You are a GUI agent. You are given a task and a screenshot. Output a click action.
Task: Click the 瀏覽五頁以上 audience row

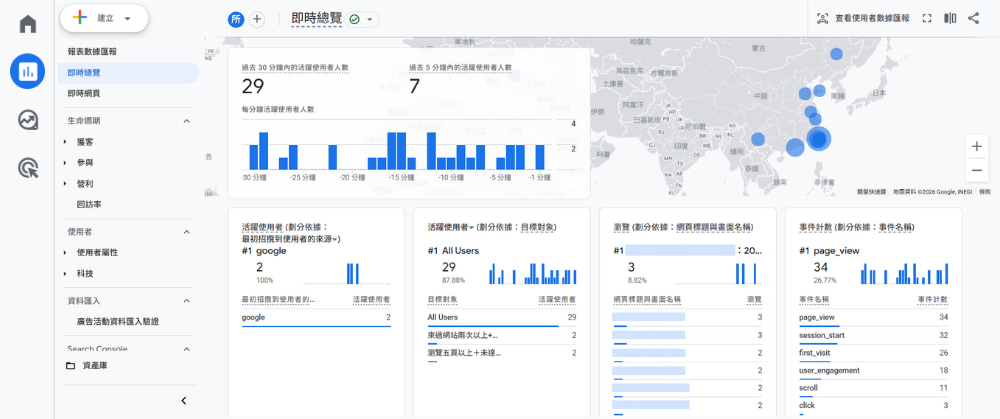pos(502,353)
